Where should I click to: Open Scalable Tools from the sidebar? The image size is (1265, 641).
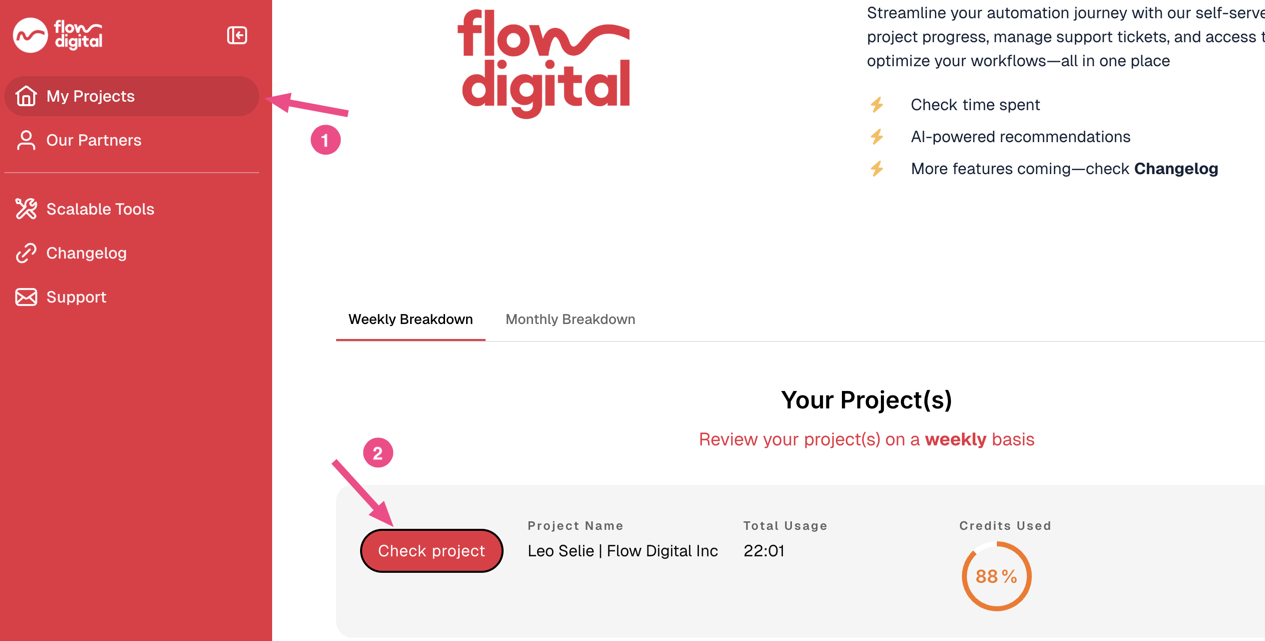pos(100,209)
